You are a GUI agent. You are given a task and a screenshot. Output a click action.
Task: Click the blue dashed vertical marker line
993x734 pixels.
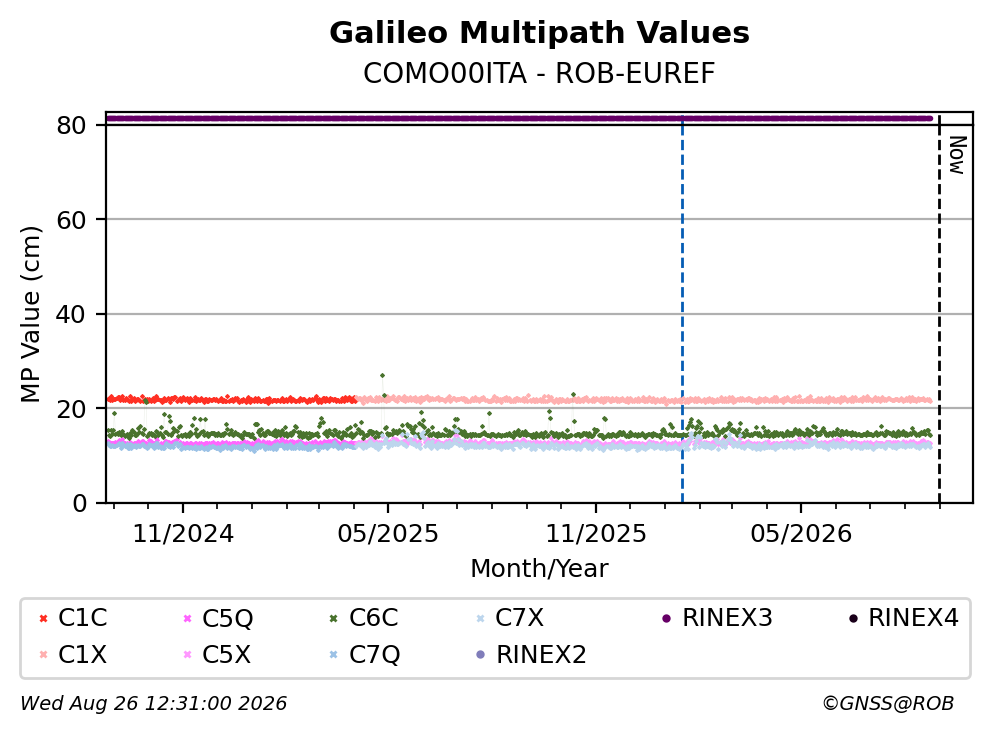pos(682,309)
